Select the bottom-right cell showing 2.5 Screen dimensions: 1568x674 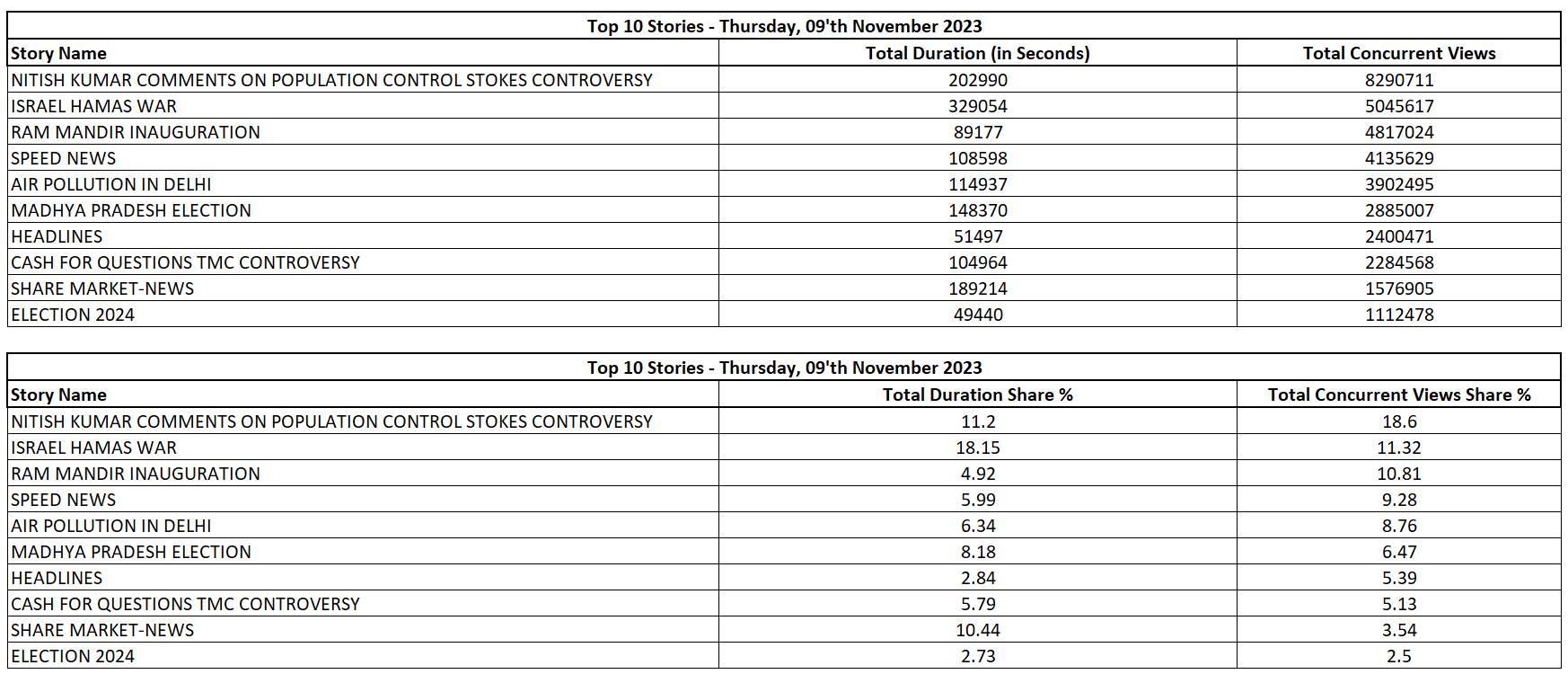[1398, 656]
